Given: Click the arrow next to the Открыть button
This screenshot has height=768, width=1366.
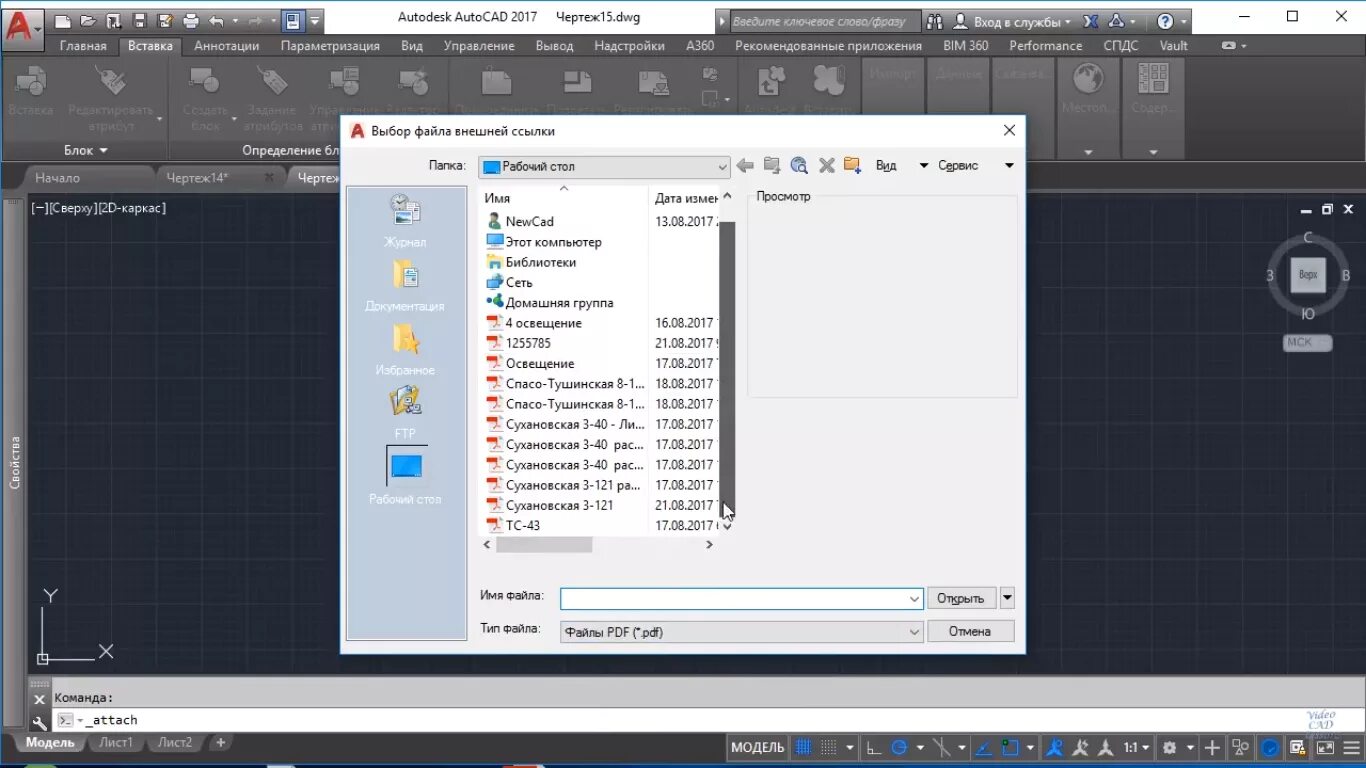Looking at the screenshot, I should [x=1007, y=598].
